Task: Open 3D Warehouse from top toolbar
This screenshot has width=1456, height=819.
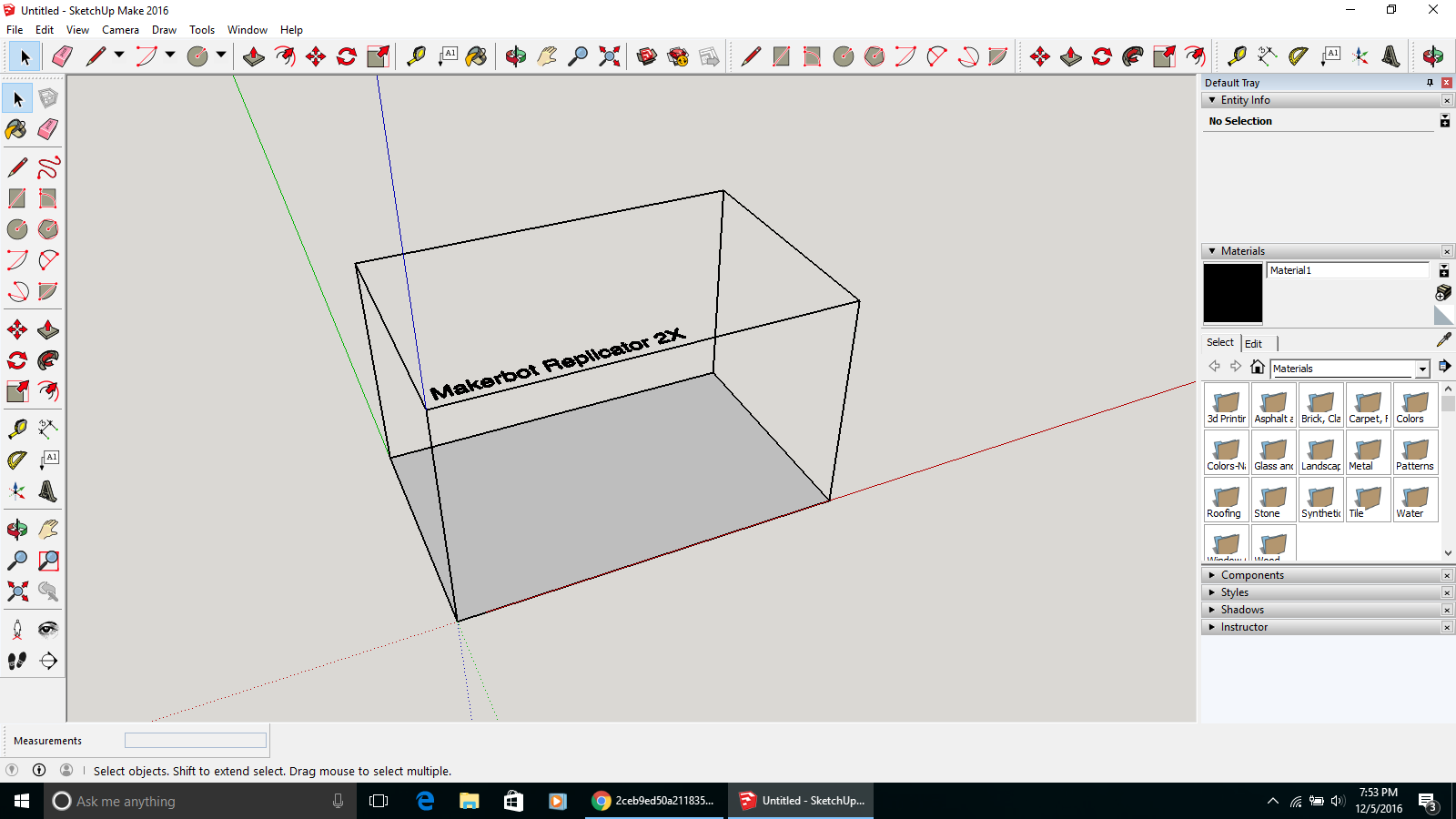Action: [647, 56]
